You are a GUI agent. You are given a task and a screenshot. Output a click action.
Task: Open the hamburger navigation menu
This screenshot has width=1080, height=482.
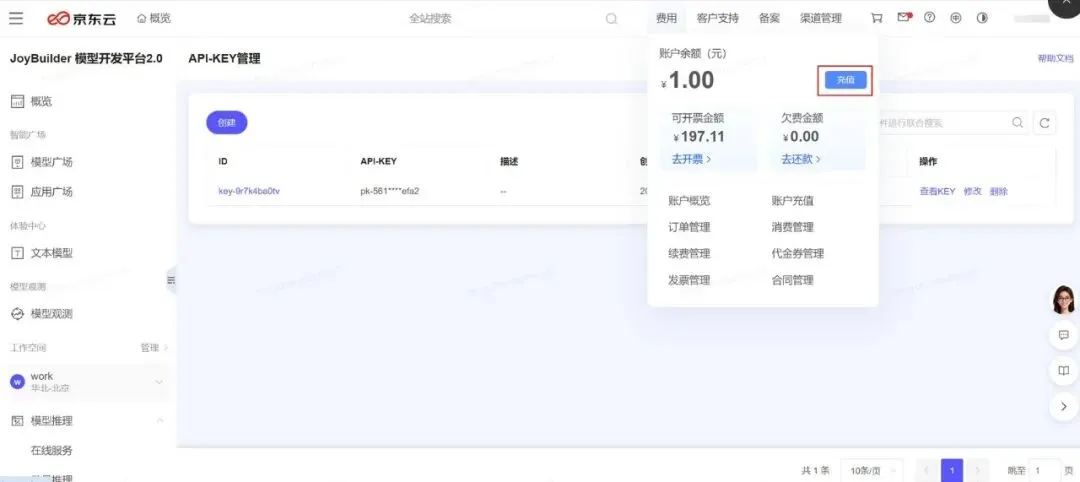tap(16, 19)
